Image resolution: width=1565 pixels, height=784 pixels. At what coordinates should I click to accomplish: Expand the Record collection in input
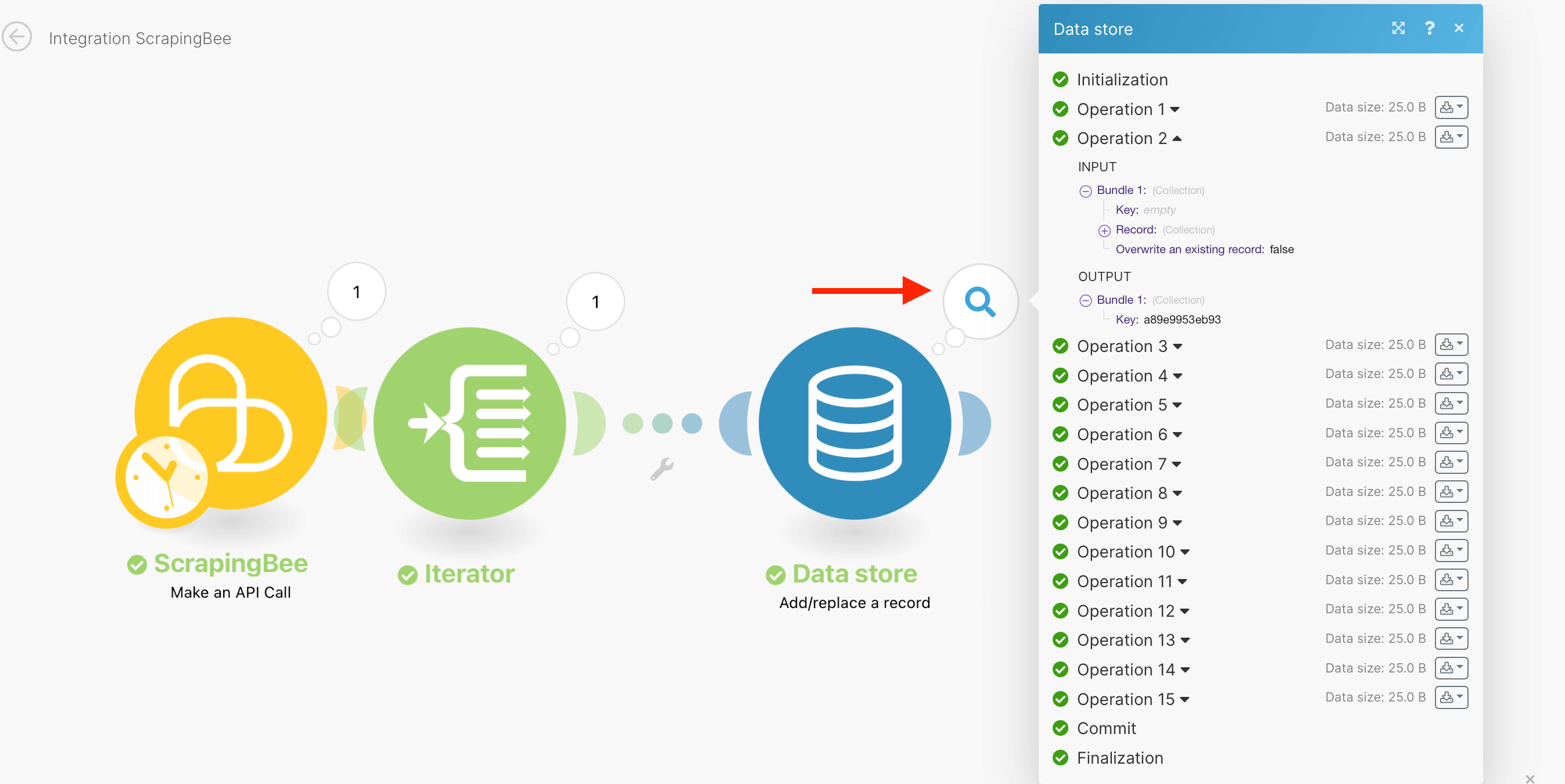1104,230
